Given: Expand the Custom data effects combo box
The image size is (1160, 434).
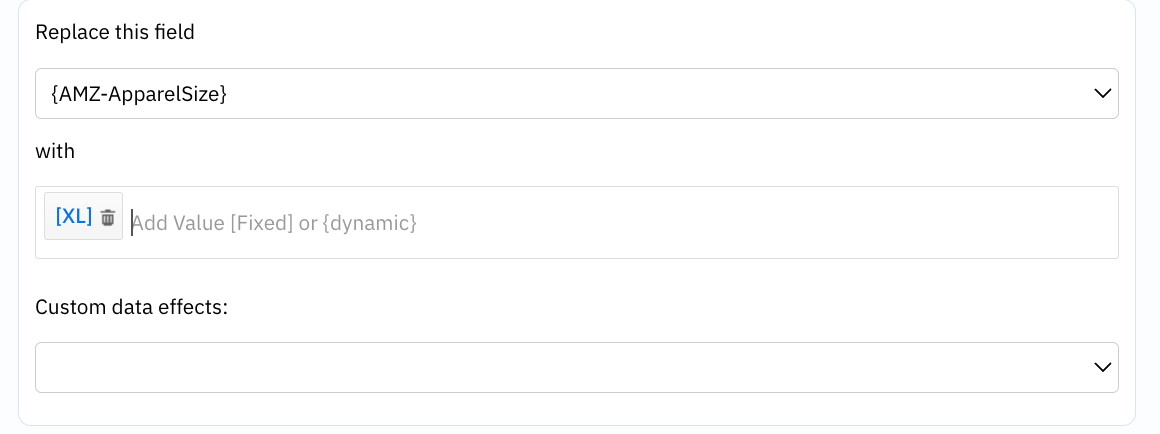Looking at the screenshot, I should click(x=577, y=367).
